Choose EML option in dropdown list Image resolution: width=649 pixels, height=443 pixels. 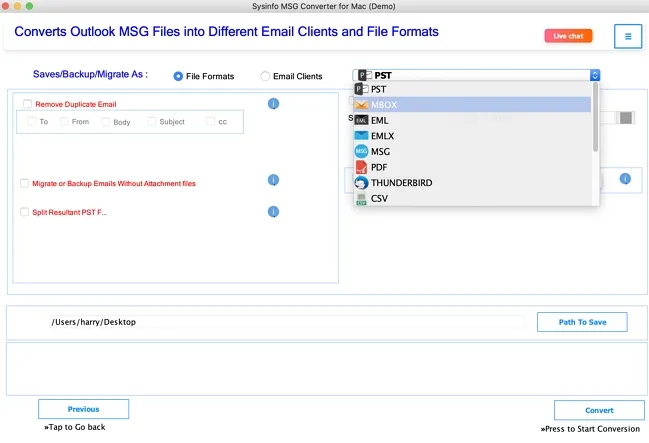472,120
